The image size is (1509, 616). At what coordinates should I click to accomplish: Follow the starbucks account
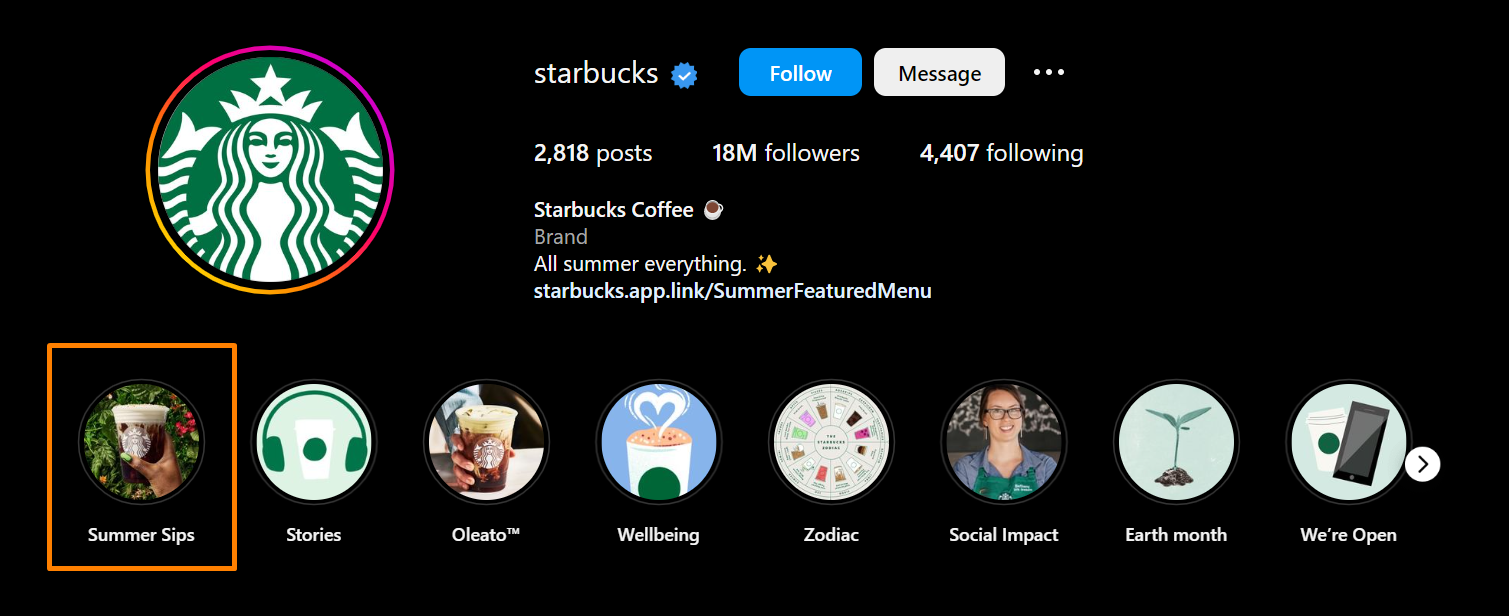[x=799, y=72]
